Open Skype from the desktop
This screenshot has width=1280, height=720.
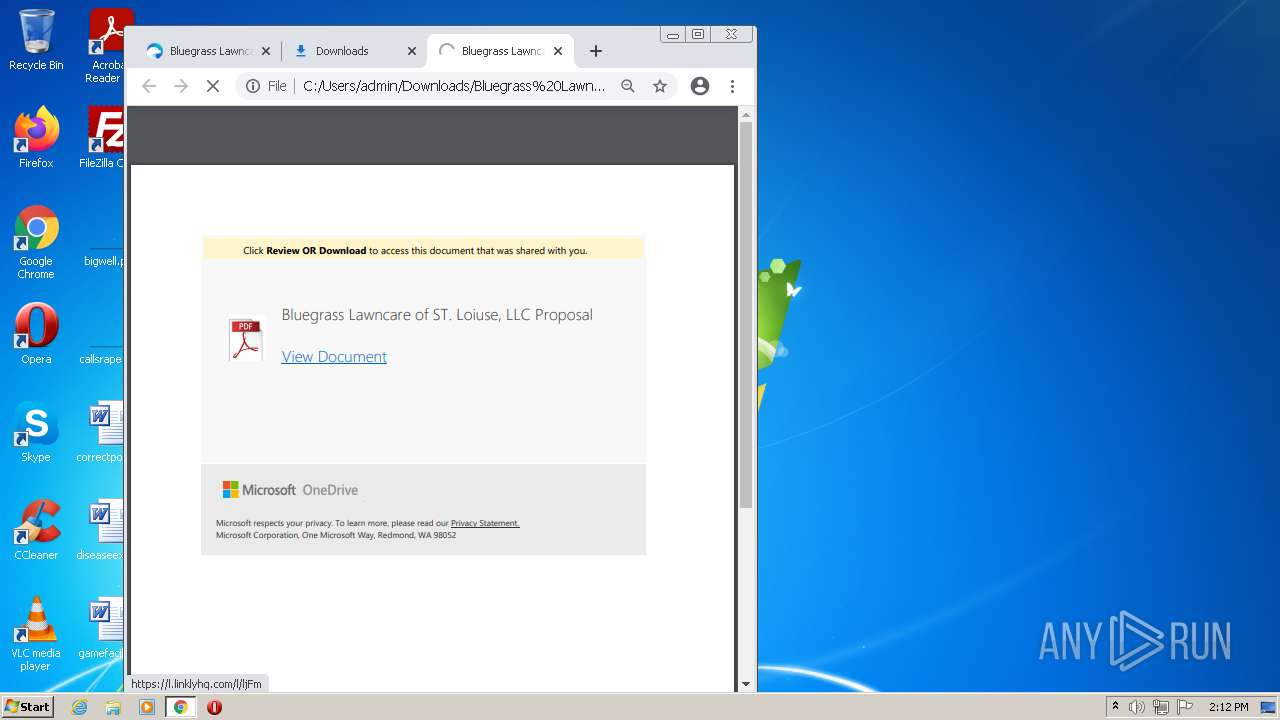[36, 432]
